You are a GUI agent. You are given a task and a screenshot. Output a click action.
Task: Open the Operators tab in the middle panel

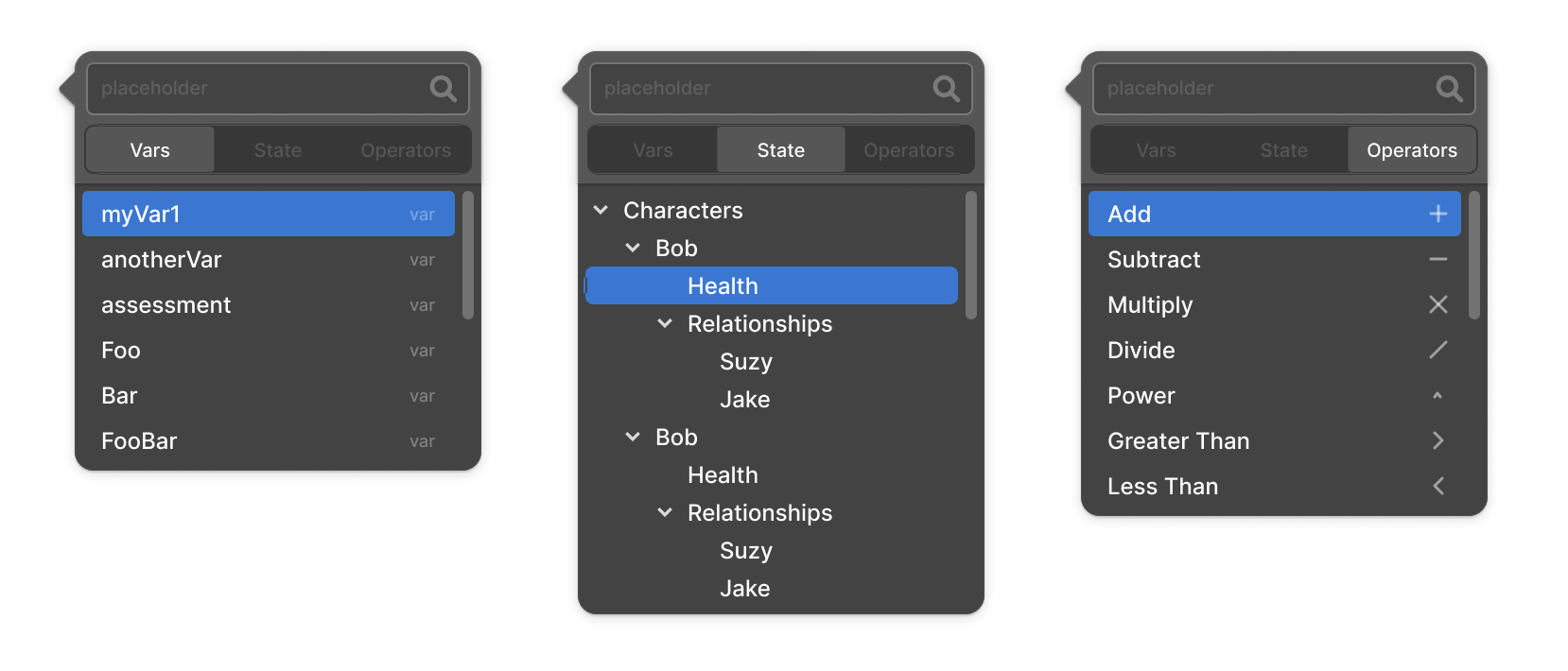[x=907, y=149]
